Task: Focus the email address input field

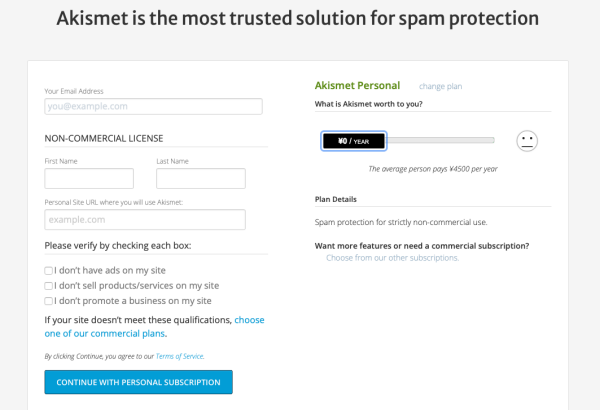Action: tap(153, 106)
